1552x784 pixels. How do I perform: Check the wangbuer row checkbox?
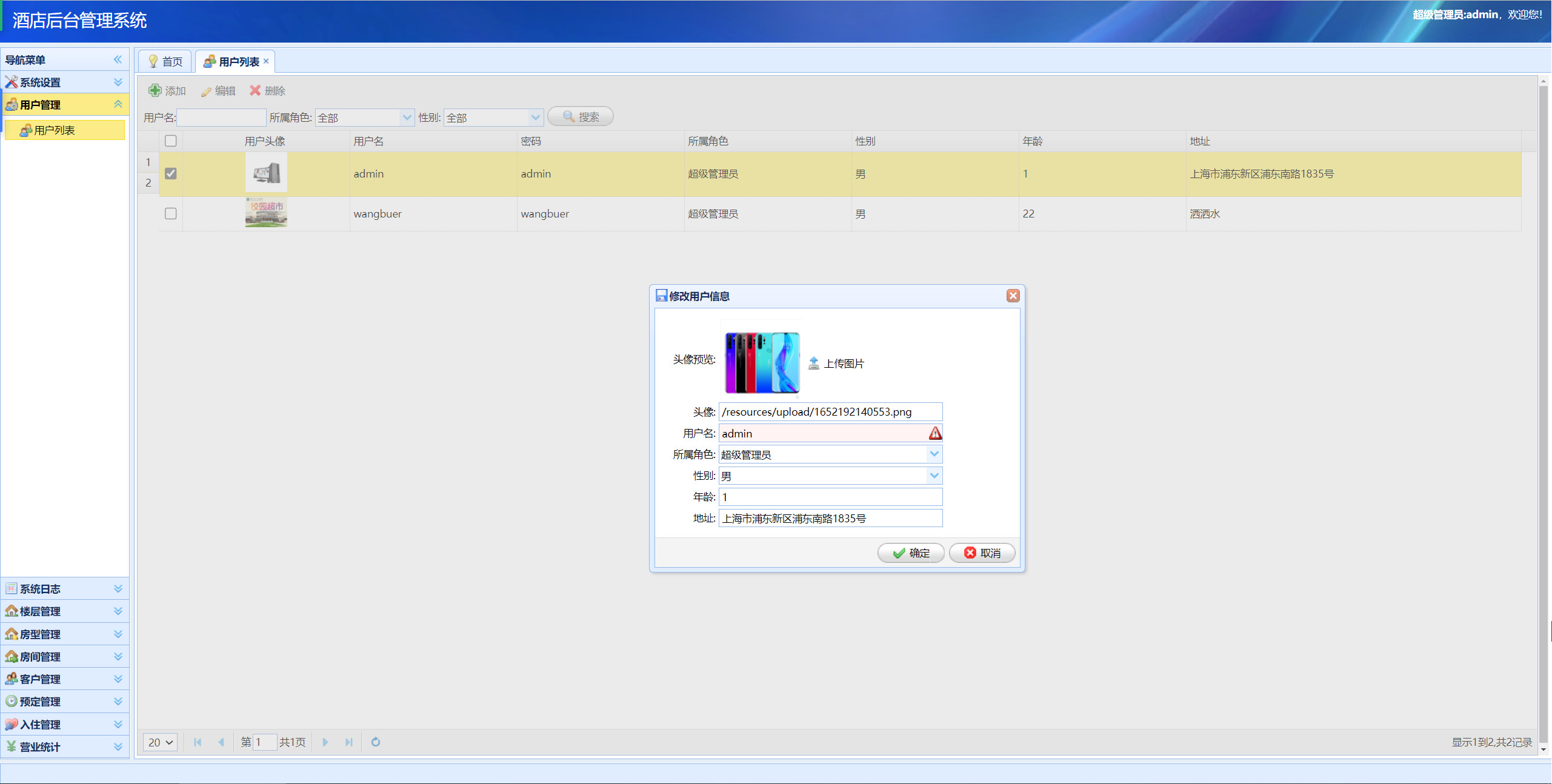point(170,213)
